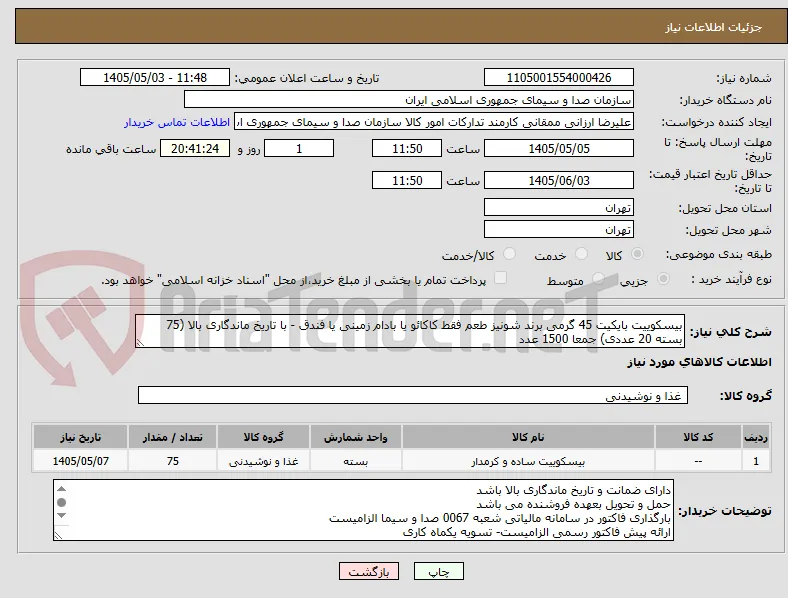Click item name cell بیسکوییت ساده و کرمدار
788x598 pixels.
pyautogui.click(x=528, y=461)
